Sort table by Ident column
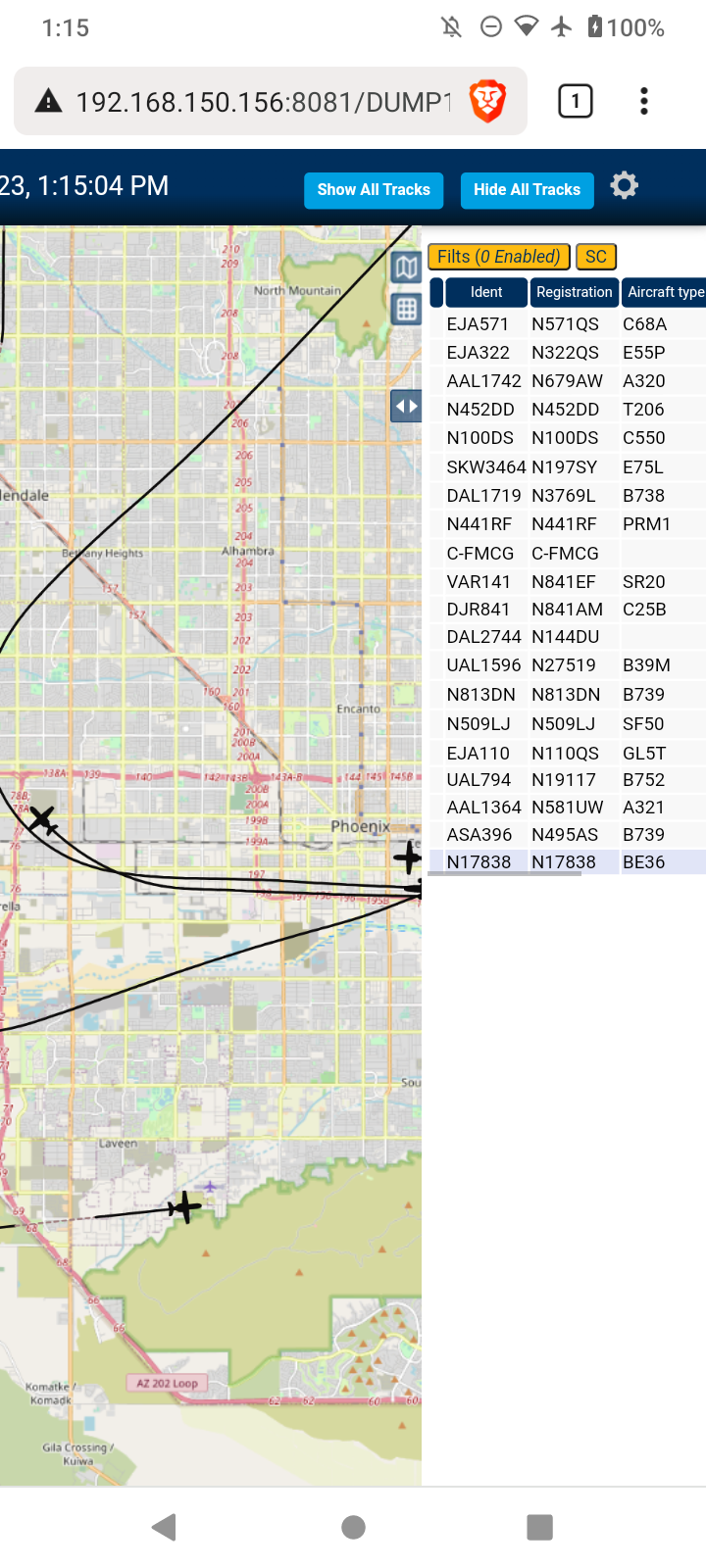Viewport: 706px width, 1568px height. point(486,292)
